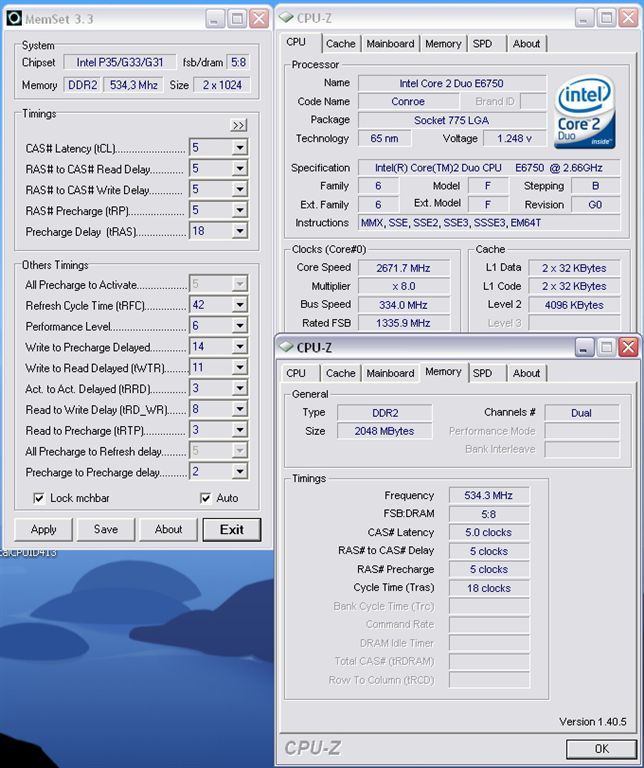
Task: Click the '18 clocks' Cycle Time value
Action: pyautogui.click(x=489, y=588)
